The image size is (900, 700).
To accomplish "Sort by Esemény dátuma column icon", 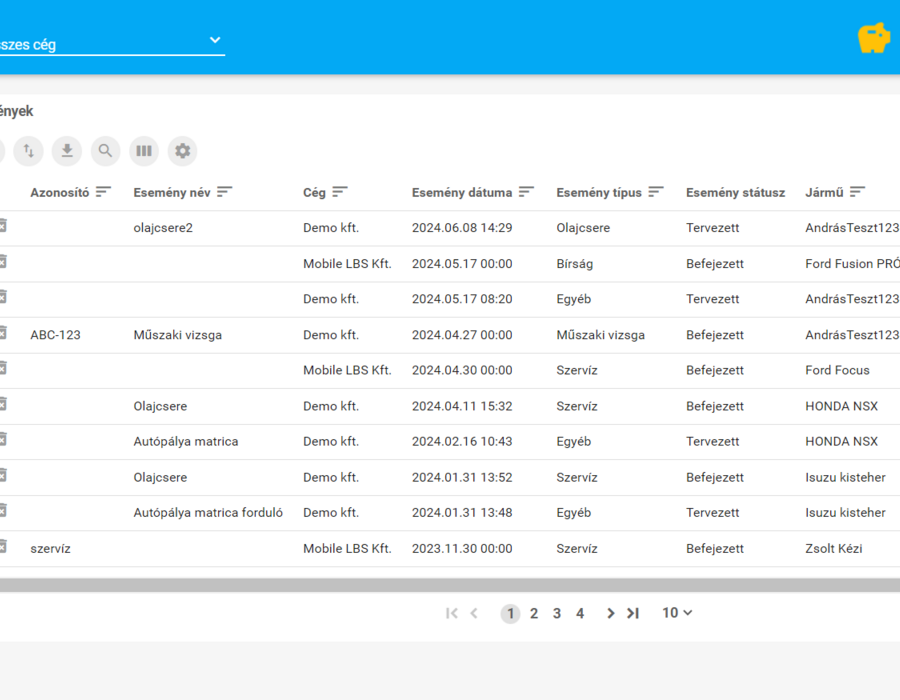I will click(526, 192).
